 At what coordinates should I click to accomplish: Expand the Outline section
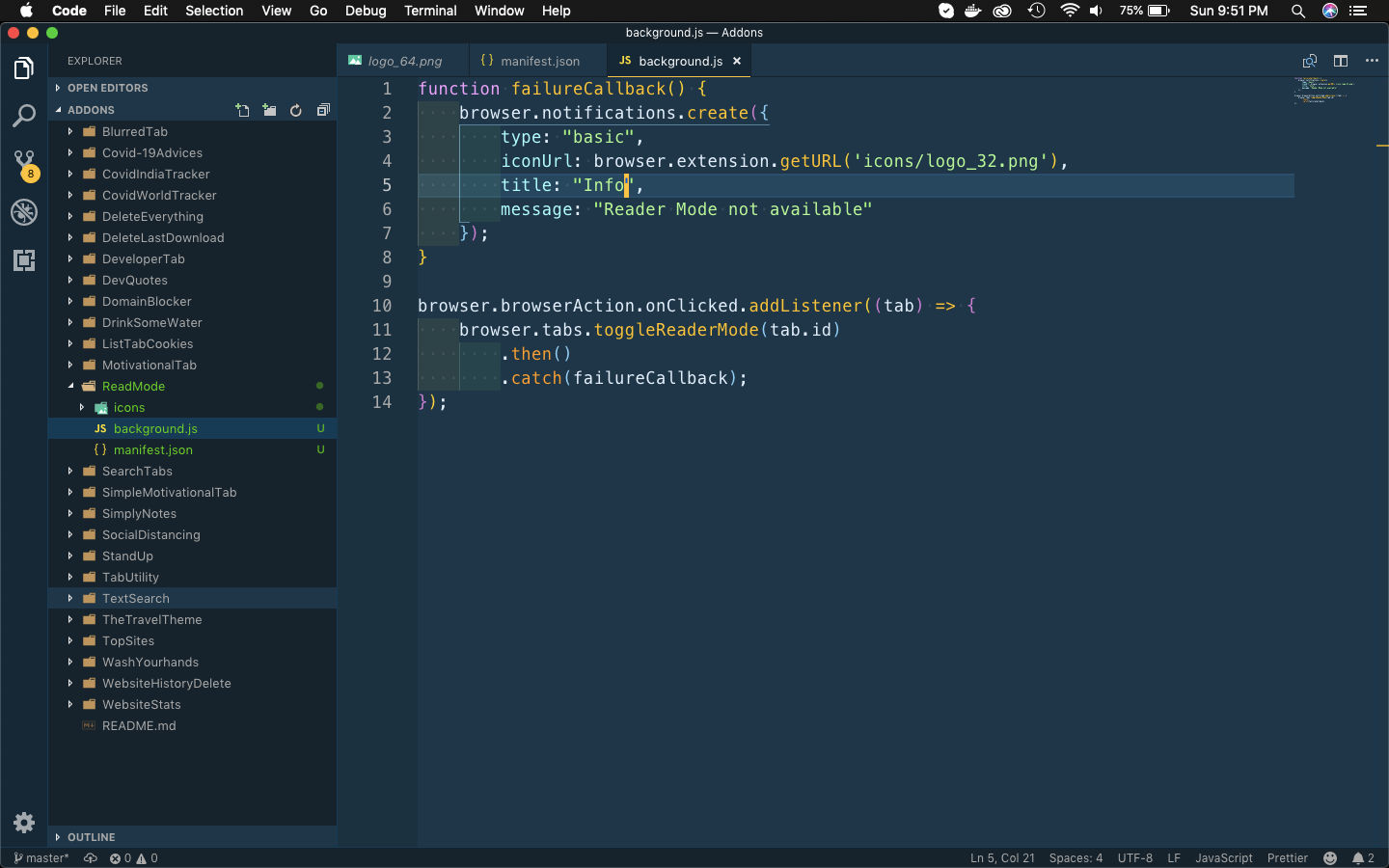[x=193, y=837]
